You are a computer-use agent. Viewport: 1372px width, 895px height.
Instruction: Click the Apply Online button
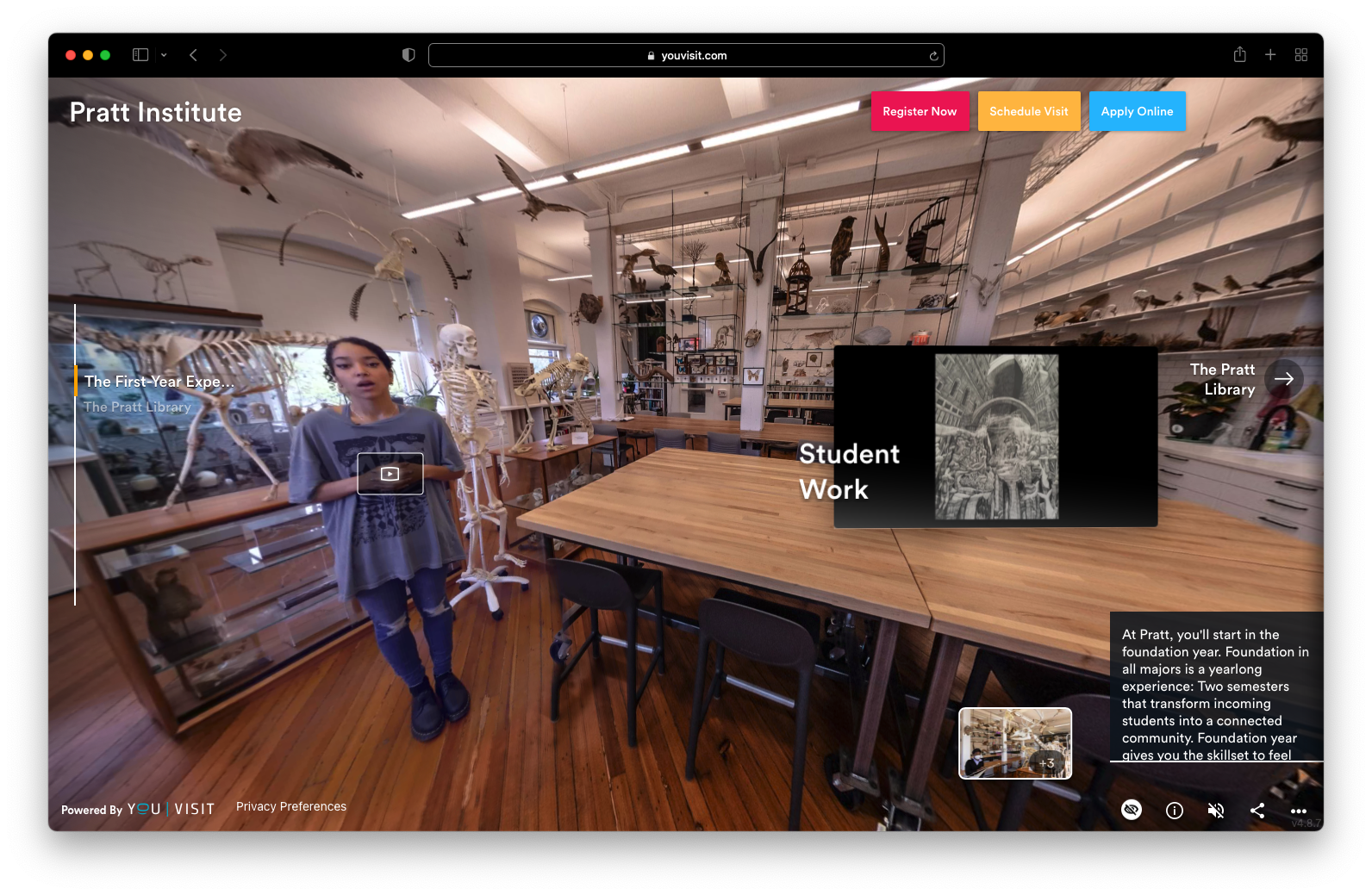1138,111
